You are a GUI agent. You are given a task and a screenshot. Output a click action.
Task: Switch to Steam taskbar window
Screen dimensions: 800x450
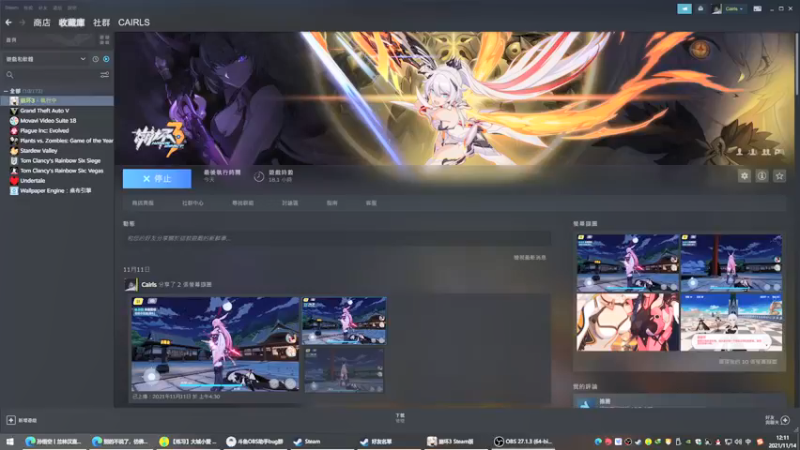point(320,441)
